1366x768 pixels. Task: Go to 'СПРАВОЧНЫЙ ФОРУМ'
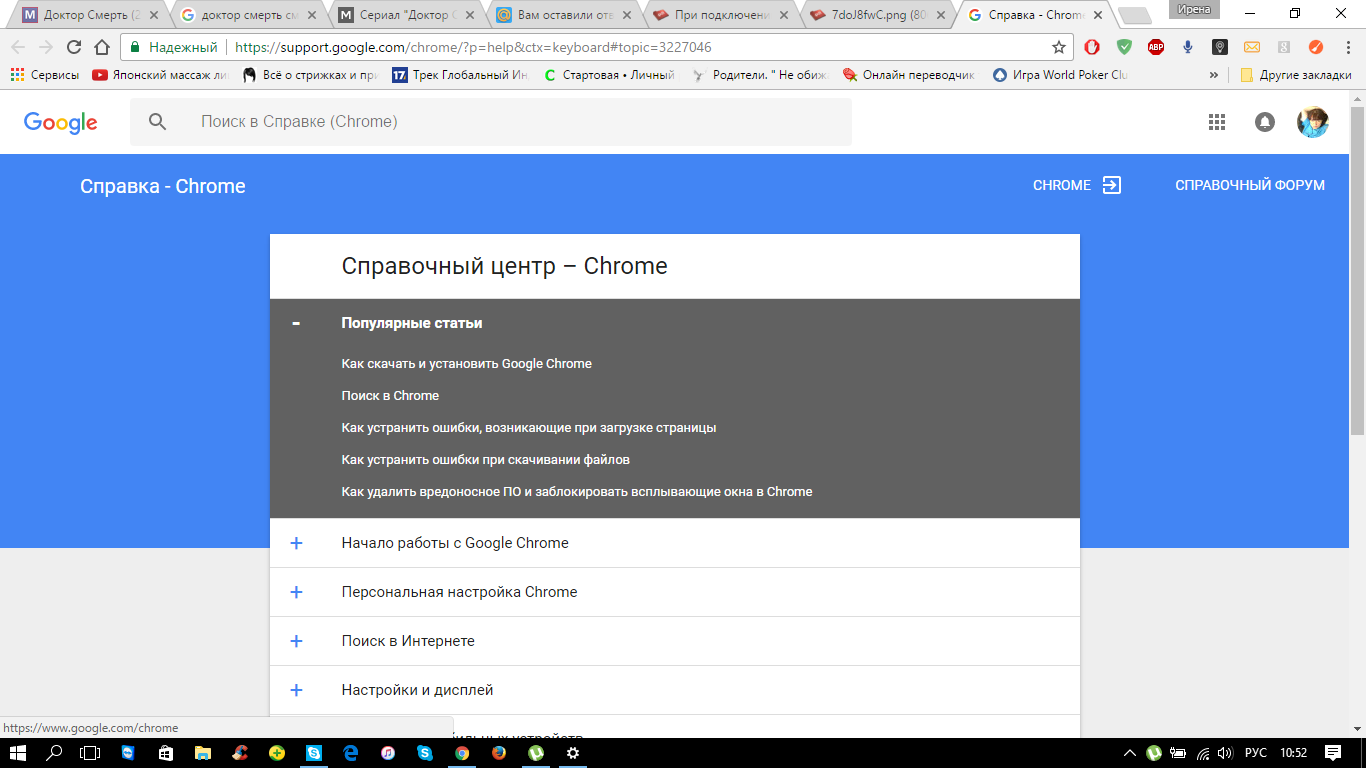[1250, 185]
